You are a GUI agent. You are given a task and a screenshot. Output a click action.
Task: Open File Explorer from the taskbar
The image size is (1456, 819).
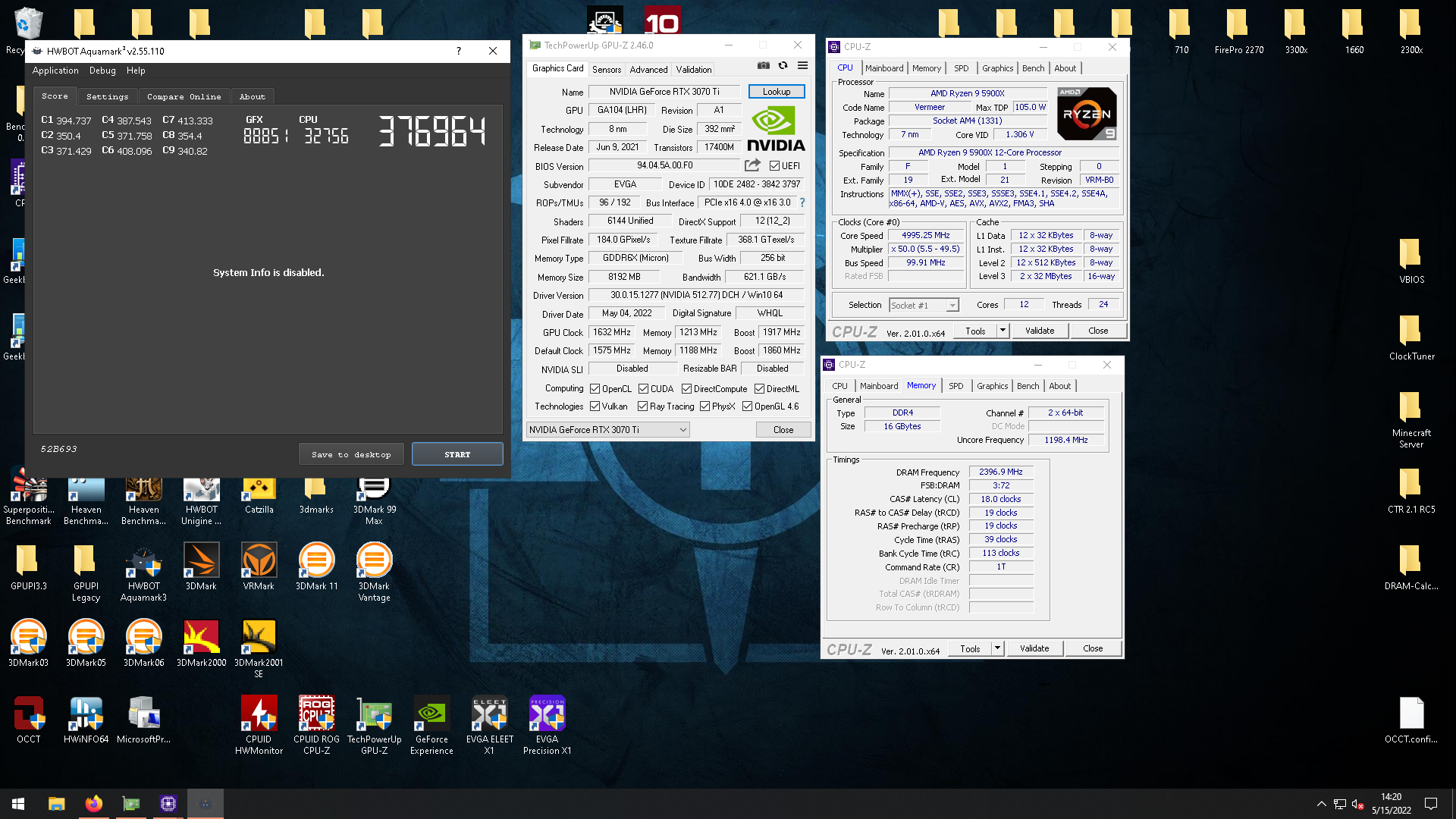(56, 804)
